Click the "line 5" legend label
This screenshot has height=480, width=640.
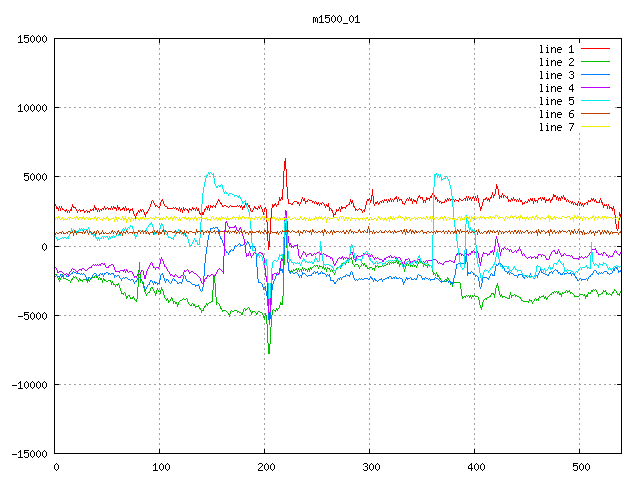556,101
